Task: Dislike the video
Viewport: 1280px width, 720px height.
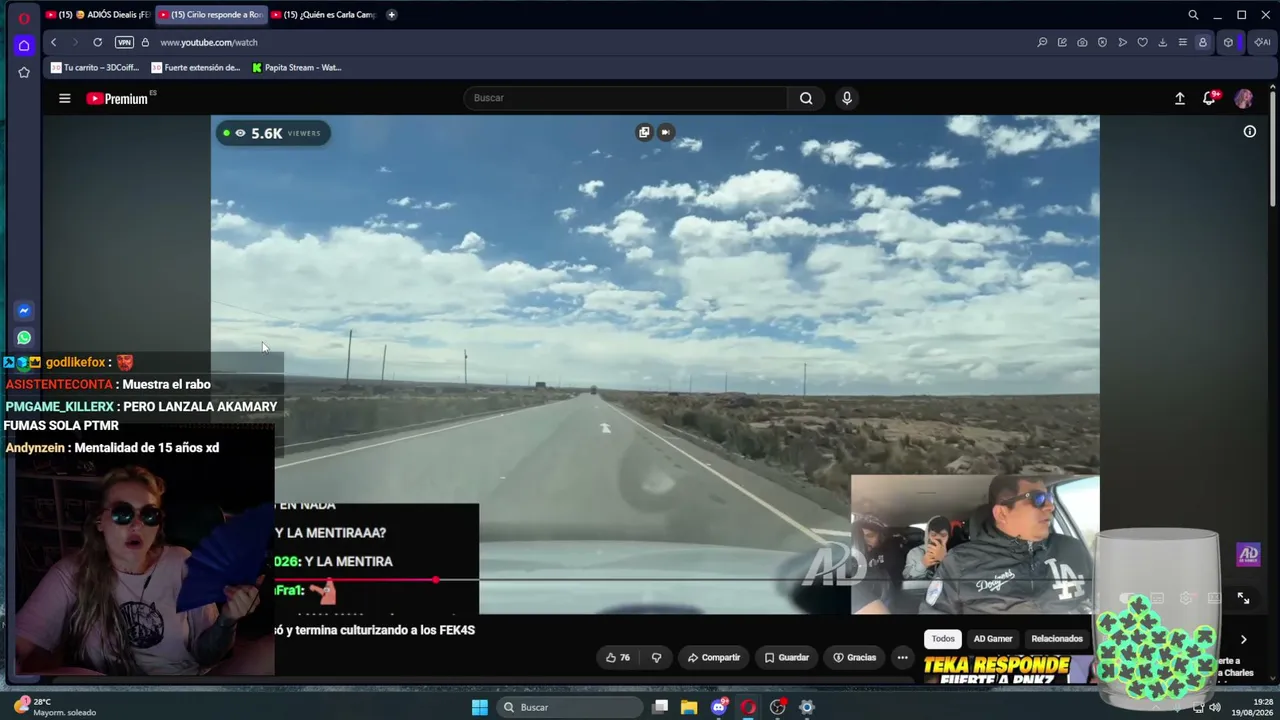Action: click(656, 657)
